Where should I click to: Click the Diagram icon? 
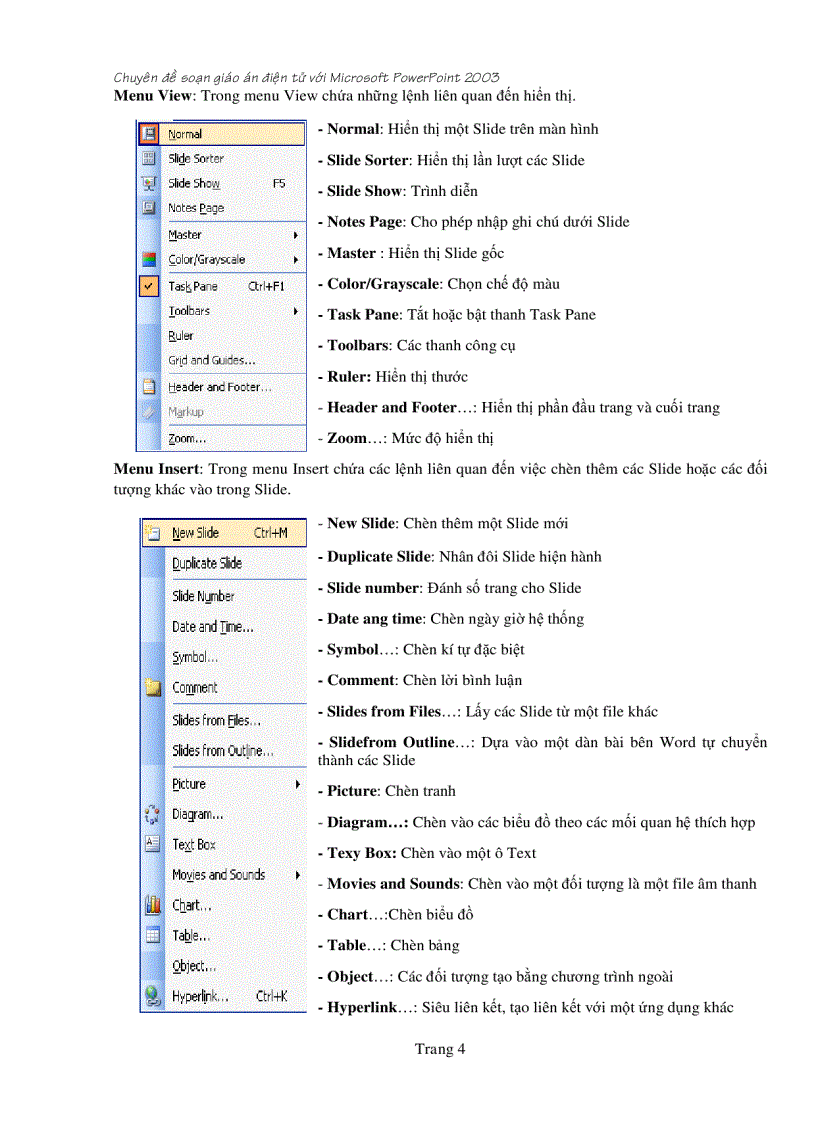tap(151, 814)
